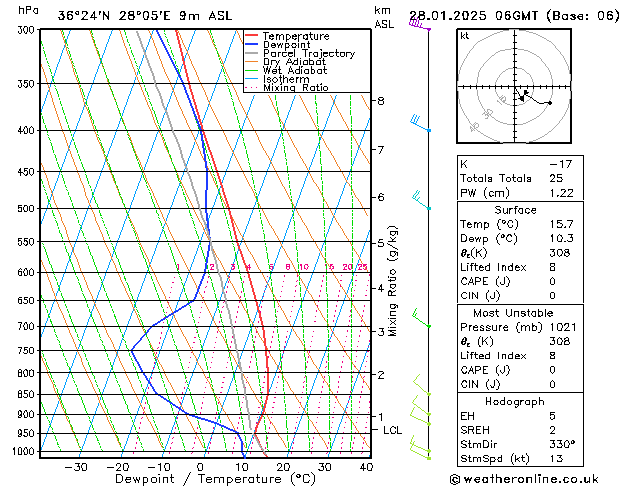Click the red Temperature legend line
629x486 pixels.
click(x=251, y=36)
